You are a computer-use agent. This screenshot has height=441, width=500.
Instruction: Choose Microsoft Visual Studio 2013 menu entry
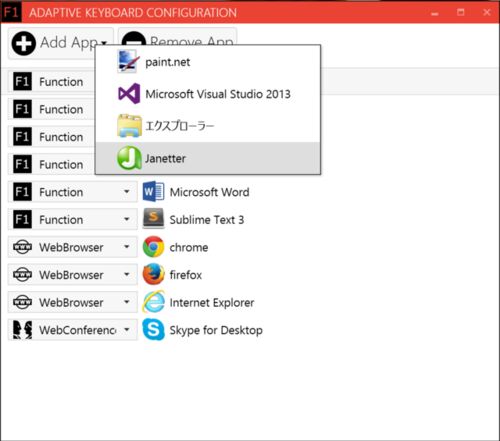(x=208, y=94)
